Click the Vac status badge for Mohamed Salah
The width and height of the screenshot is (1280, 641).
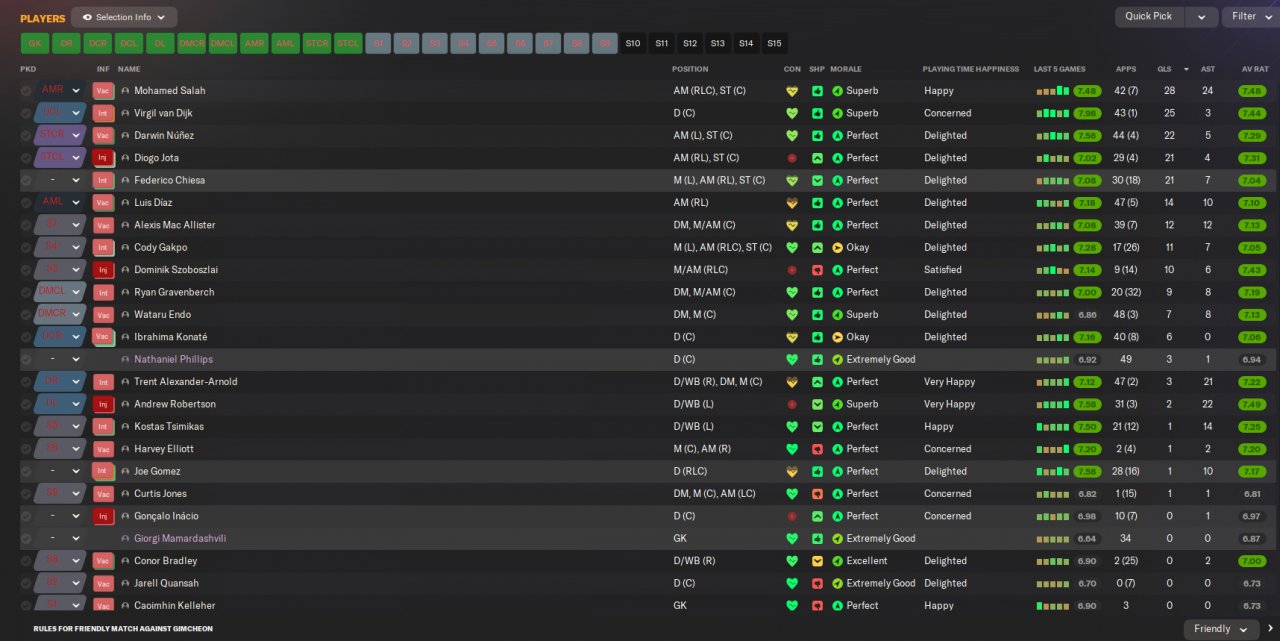coord(102,90)
